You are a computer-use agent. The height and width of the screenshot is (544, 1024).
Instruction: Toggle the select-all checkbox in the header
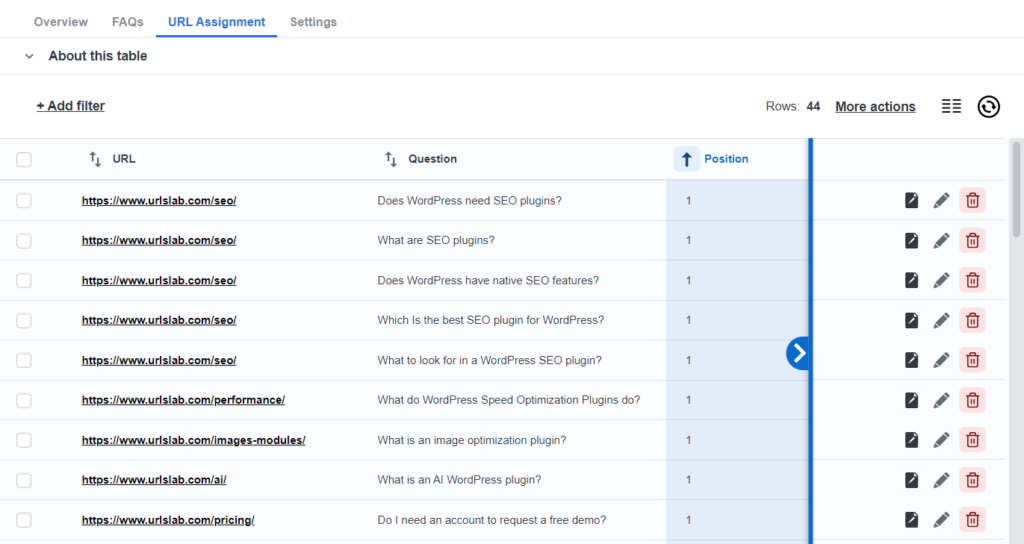click(24, 159)
